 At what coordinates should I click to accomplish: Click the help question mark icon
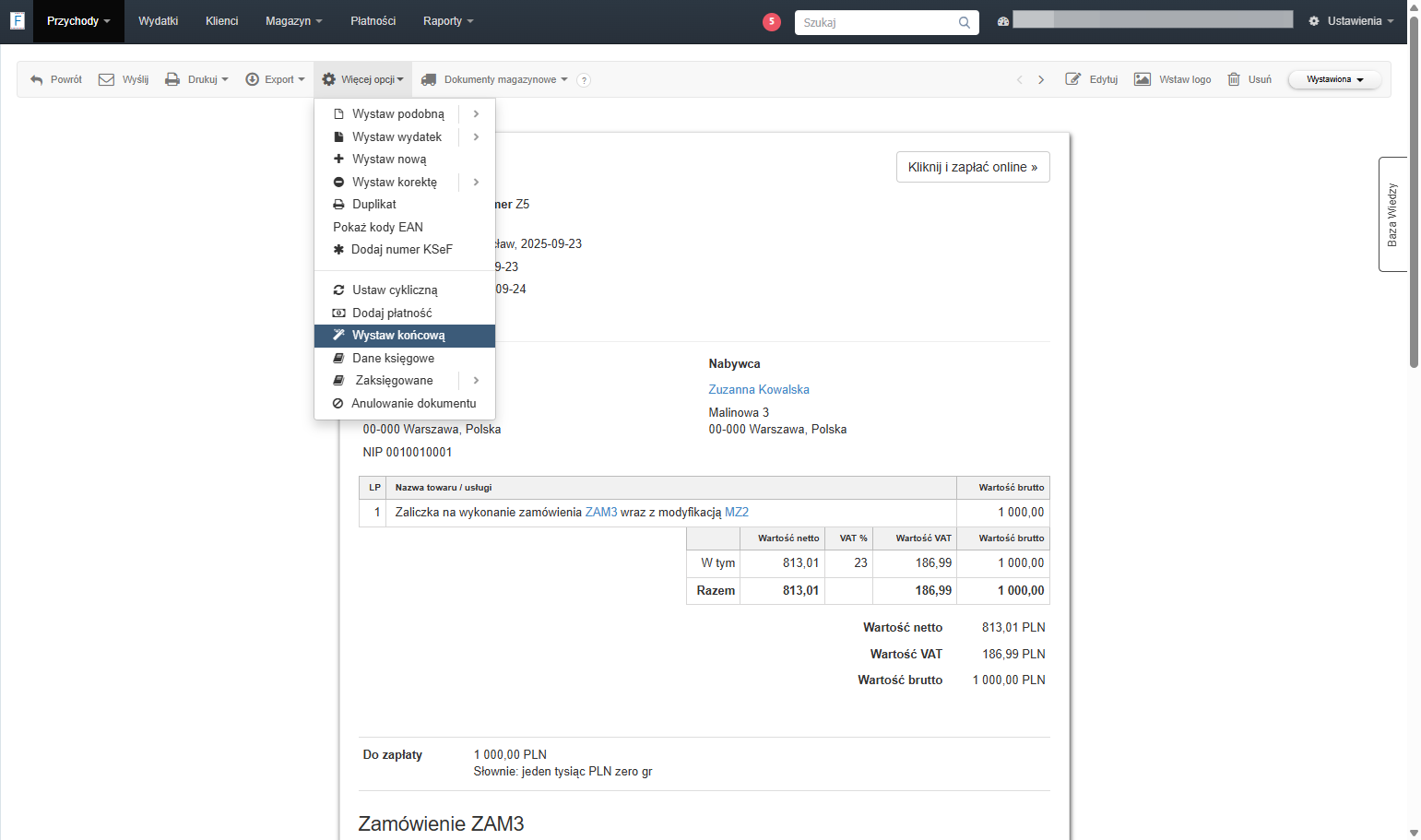tap(584, 80)
